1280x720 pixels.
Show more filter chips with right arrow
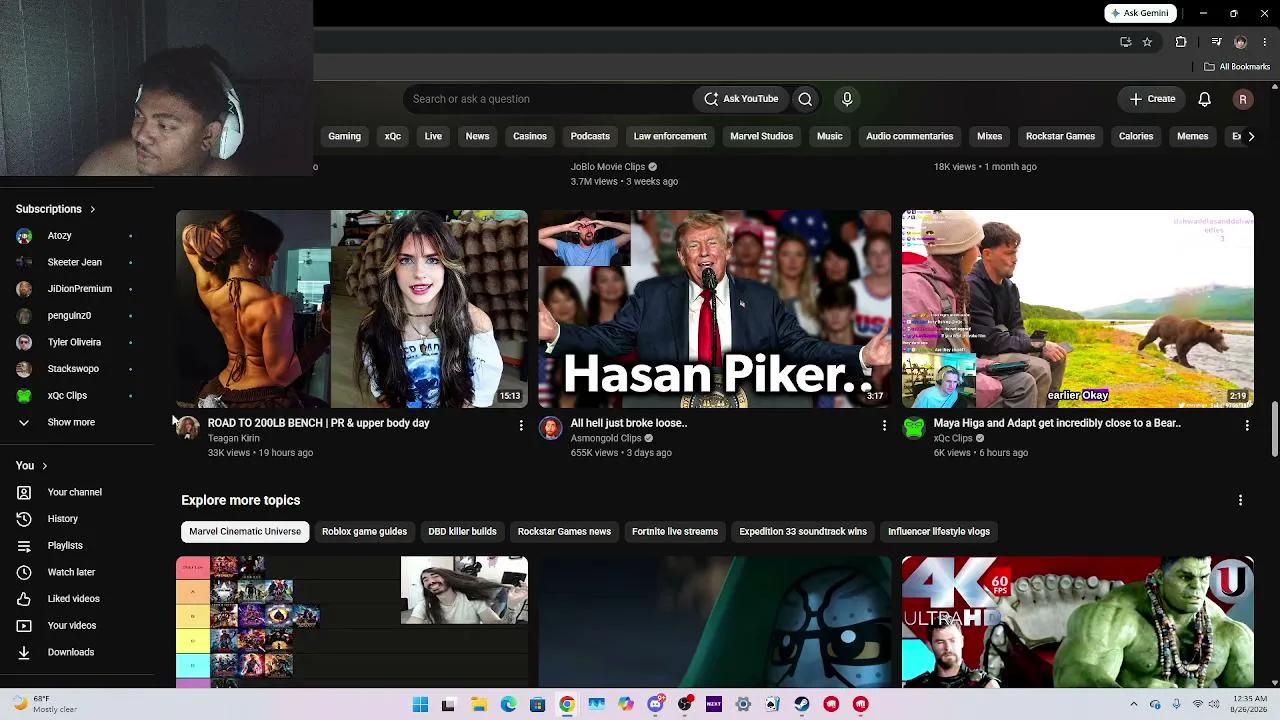click(1251, 136)
